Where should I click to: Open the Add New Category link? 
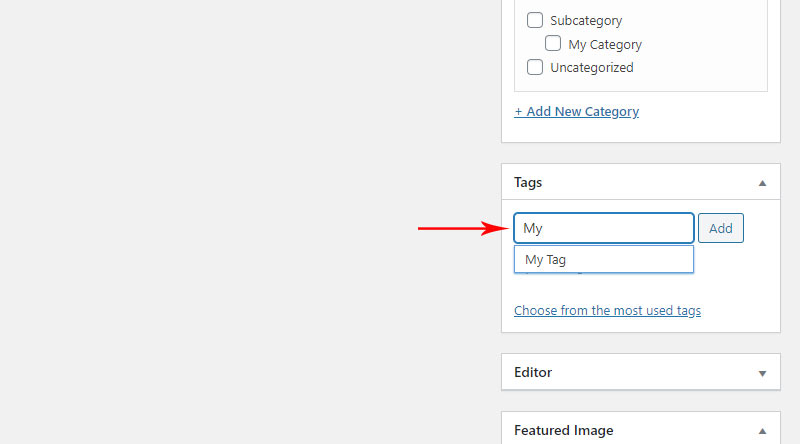coord(577,111)
